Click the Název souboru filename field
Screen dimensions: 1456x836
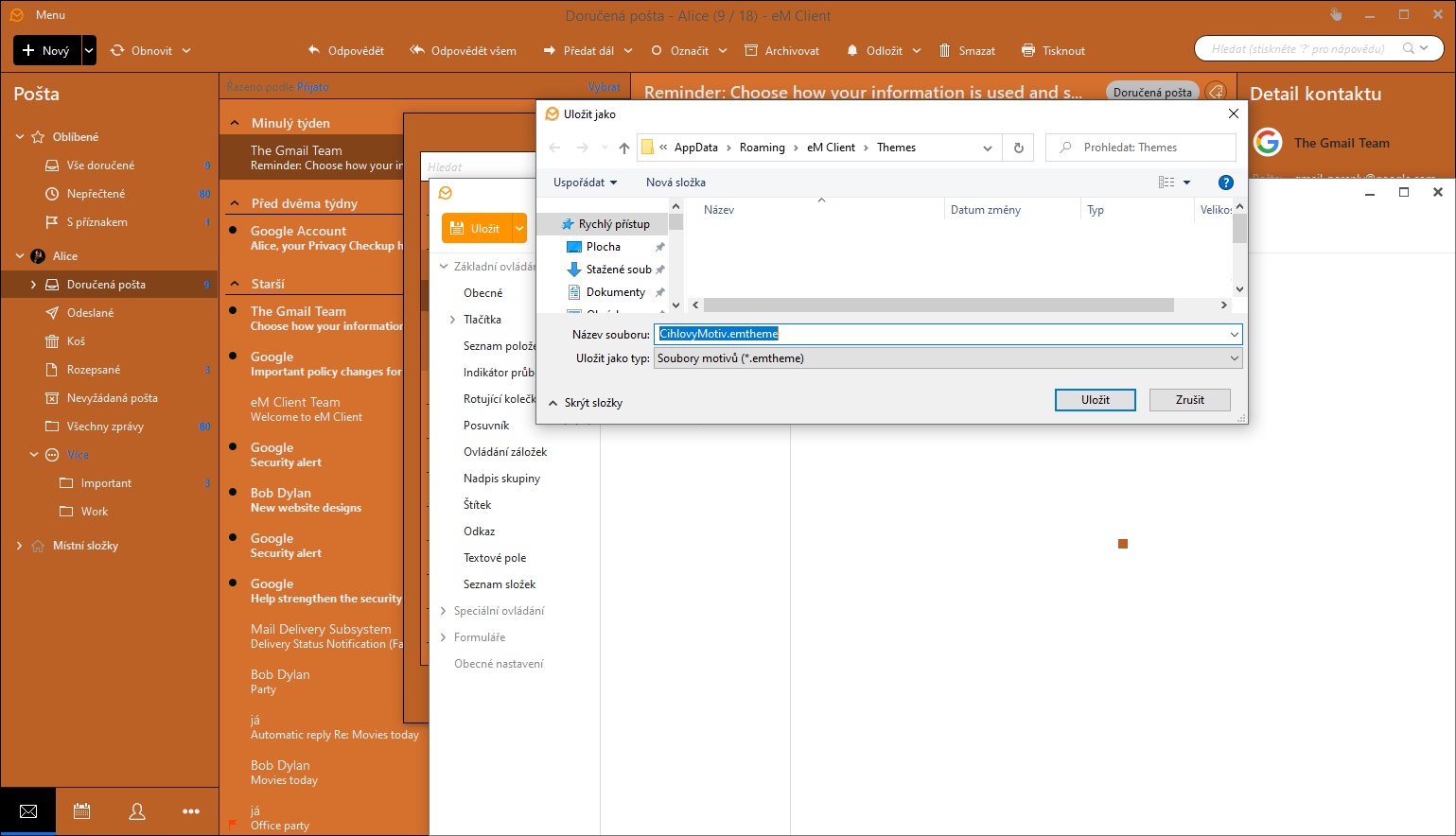point(948,334)
